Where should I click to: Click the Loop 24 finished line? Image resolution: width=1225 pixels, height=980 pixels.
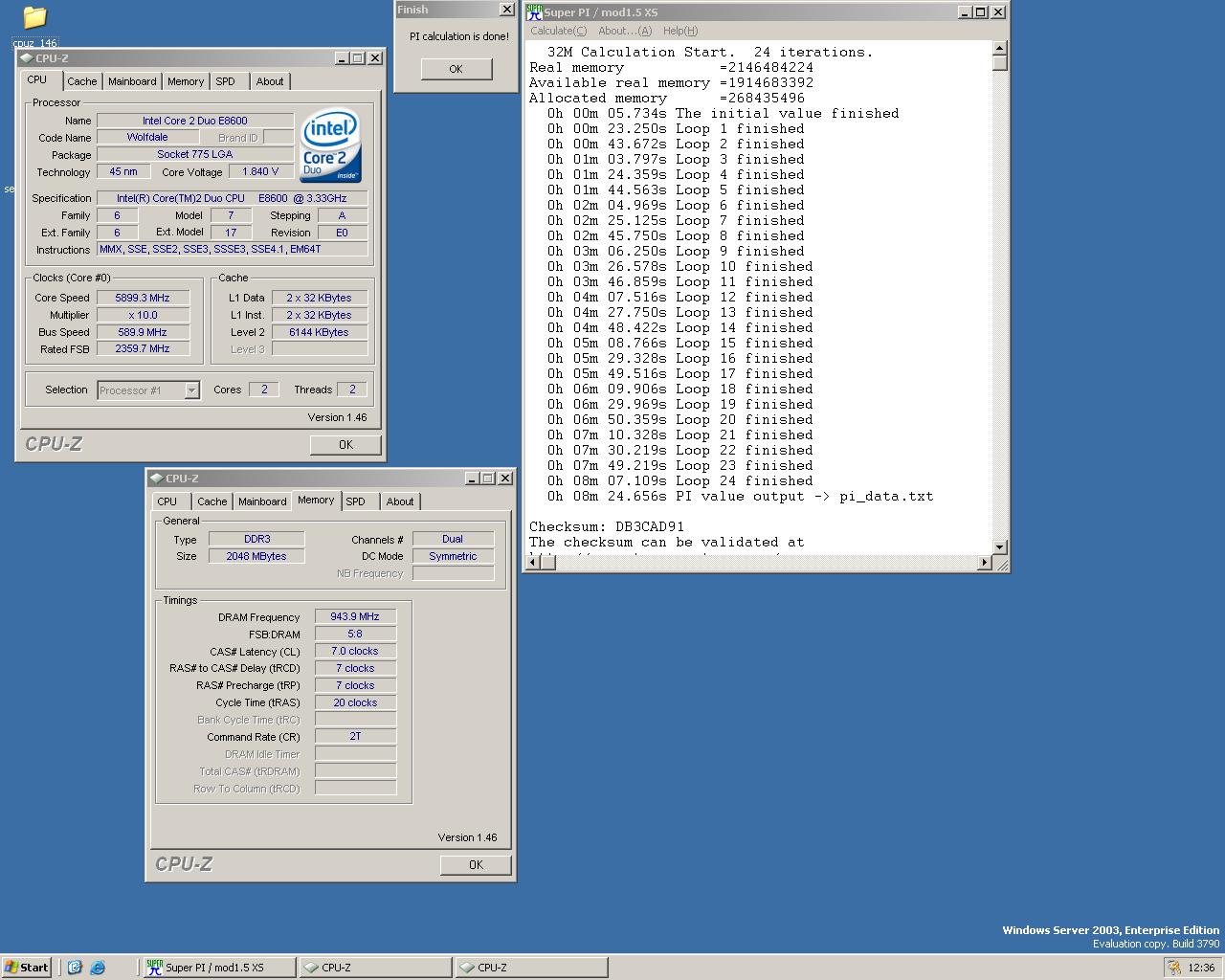(680, 481)
